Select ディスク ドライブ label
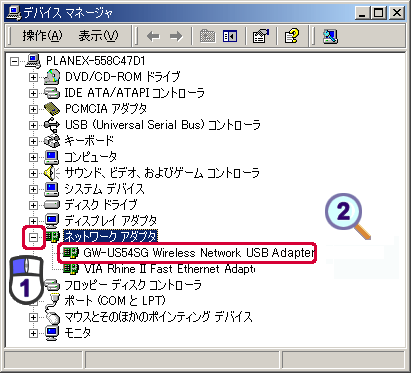 pyautogui.click(x=101, y=205)
